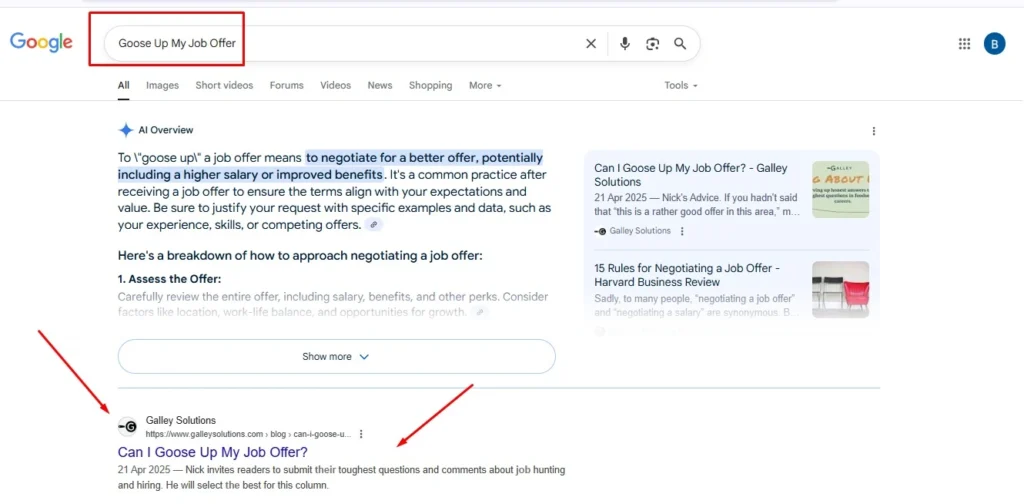
Task: Start voice search with the microphone icon
Action: click(x=625, y=44)
